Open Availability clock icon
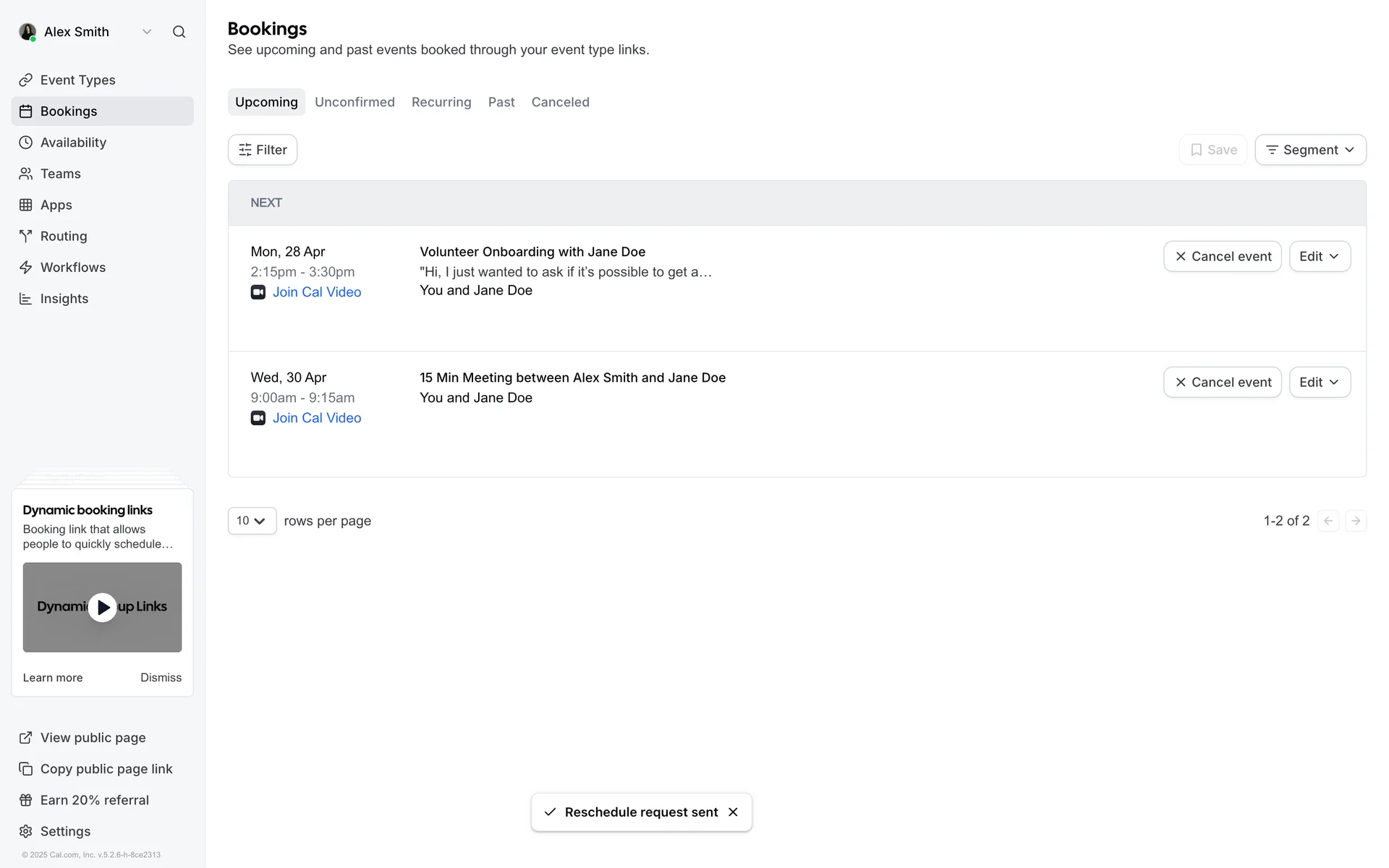The height and width of the screenshot is (868, 1389). coord(26,142)
